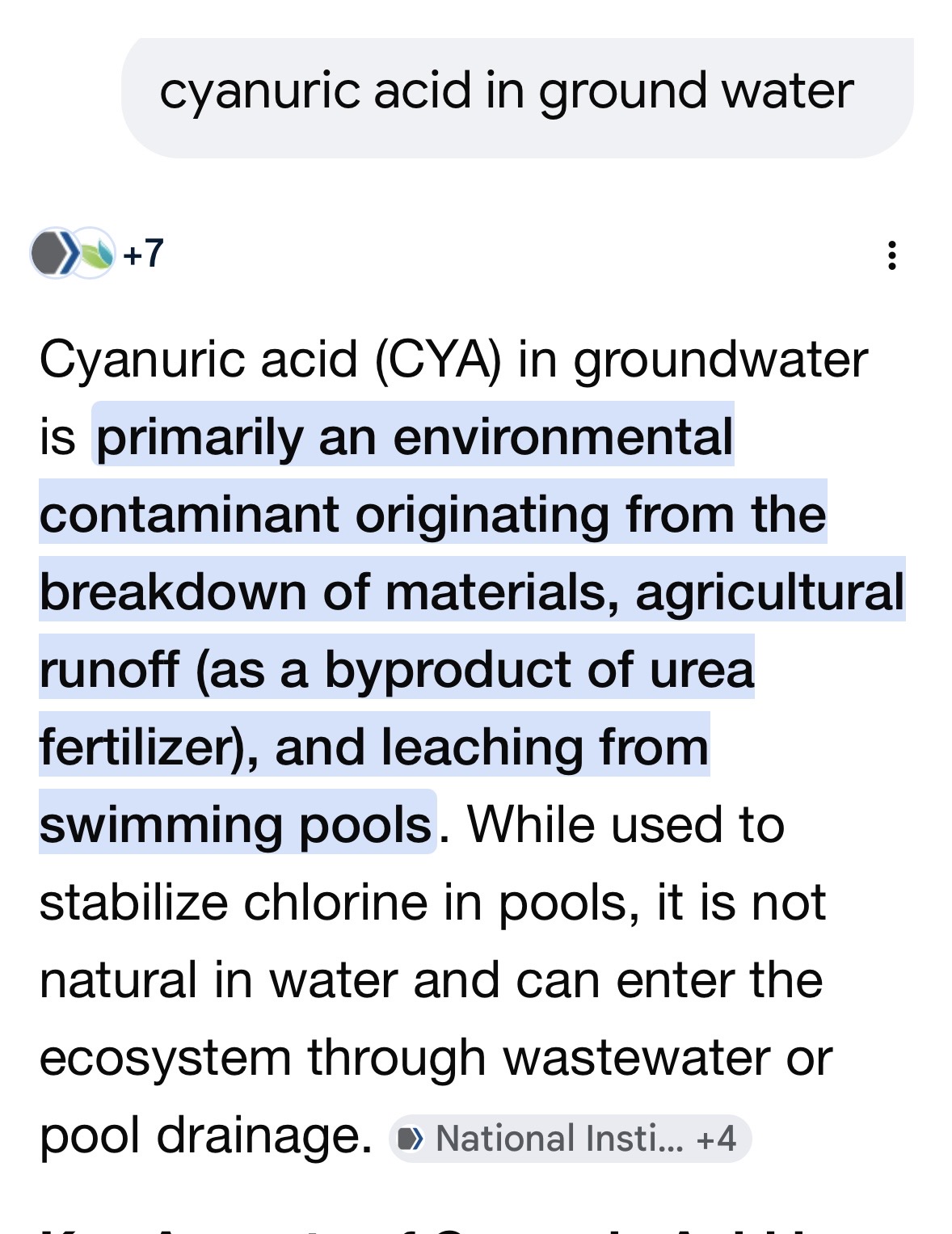Screen dimensions: 952x1234
Task: Tap the highlighted phrase "swimming pools"
Action: (x=235, y=825)
